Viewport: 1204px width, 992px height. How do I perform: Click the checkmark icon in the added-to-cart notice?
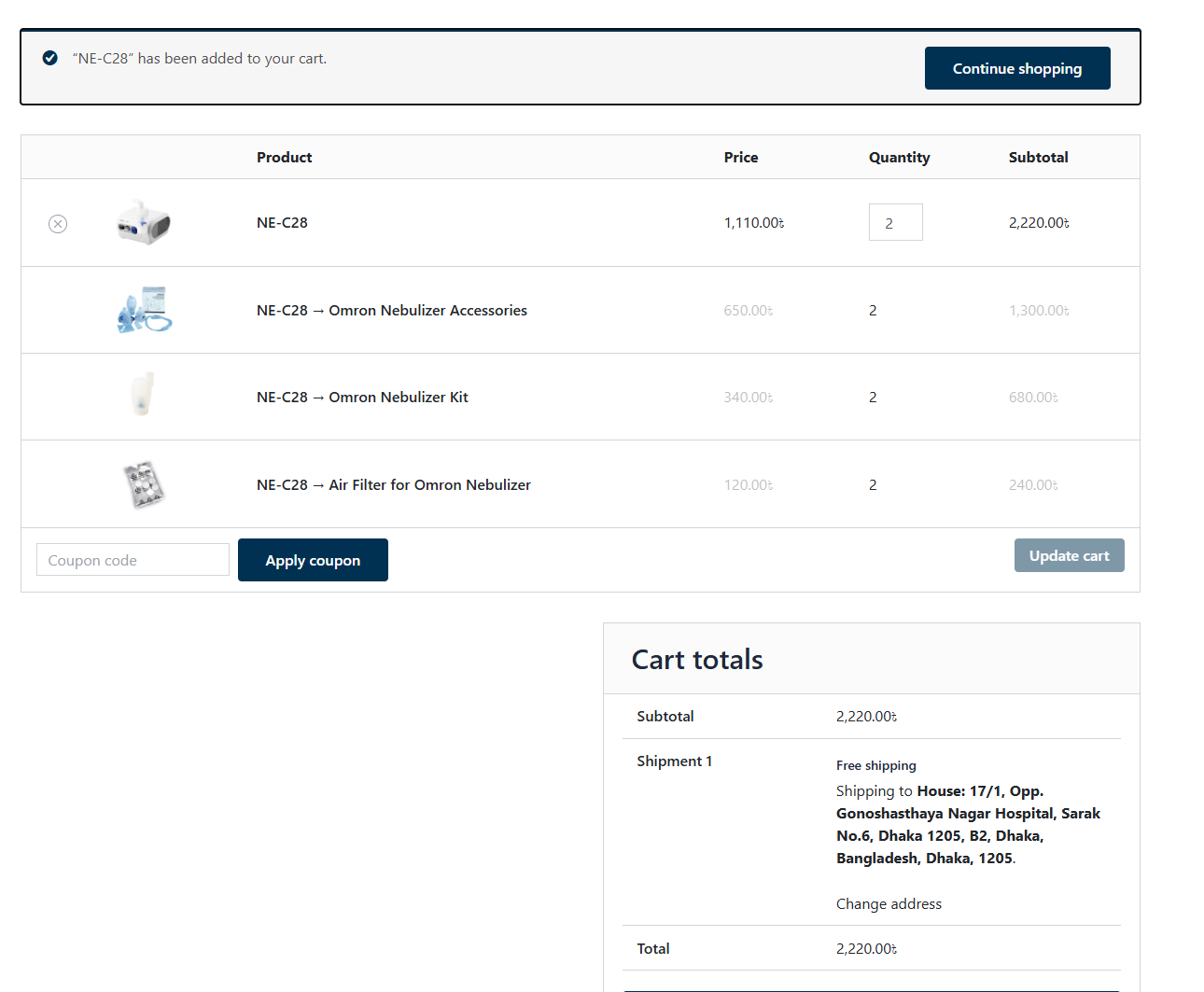point(50,58)
